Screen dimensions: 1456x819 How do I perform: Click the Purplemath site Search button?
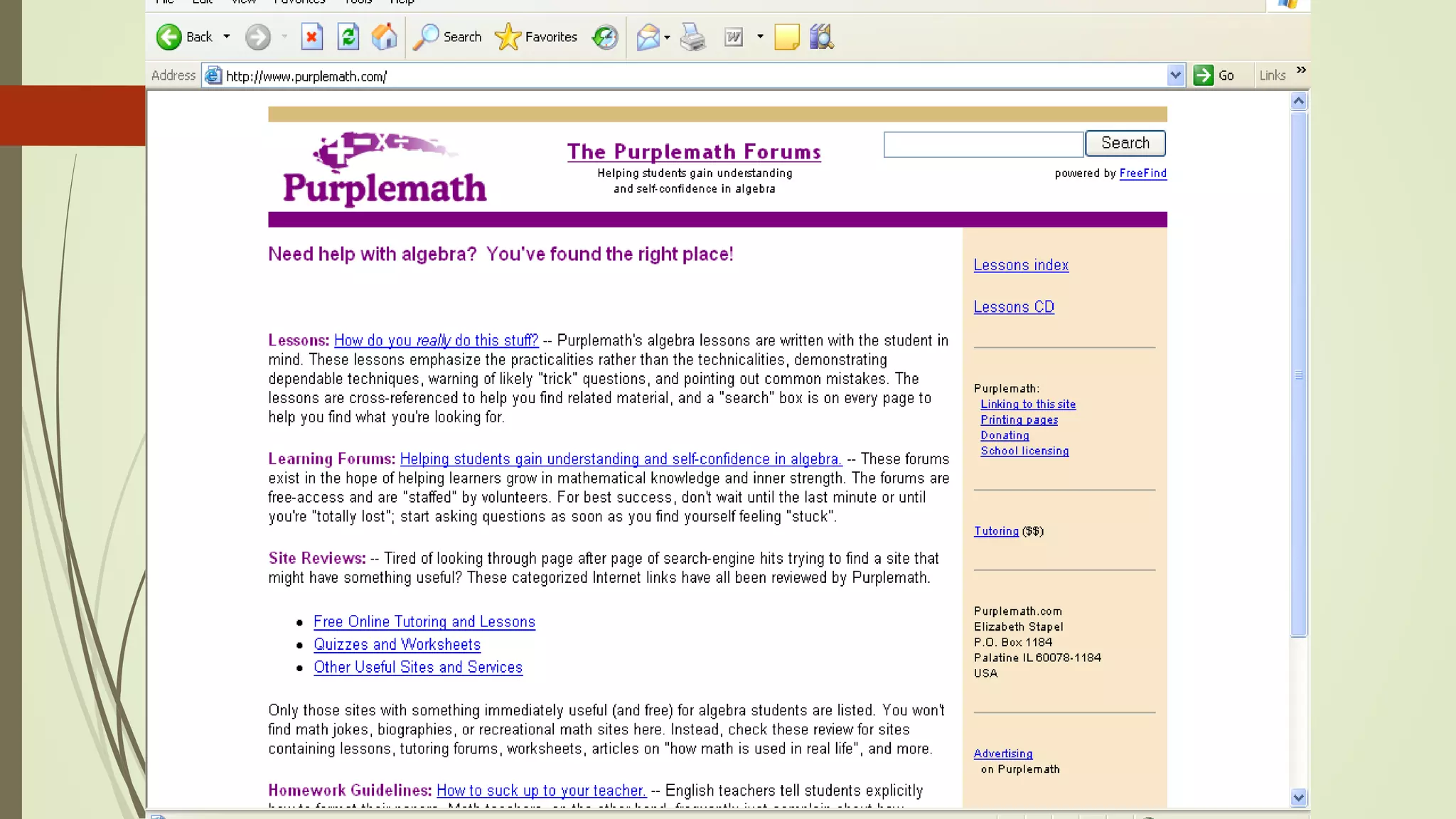1125,144
